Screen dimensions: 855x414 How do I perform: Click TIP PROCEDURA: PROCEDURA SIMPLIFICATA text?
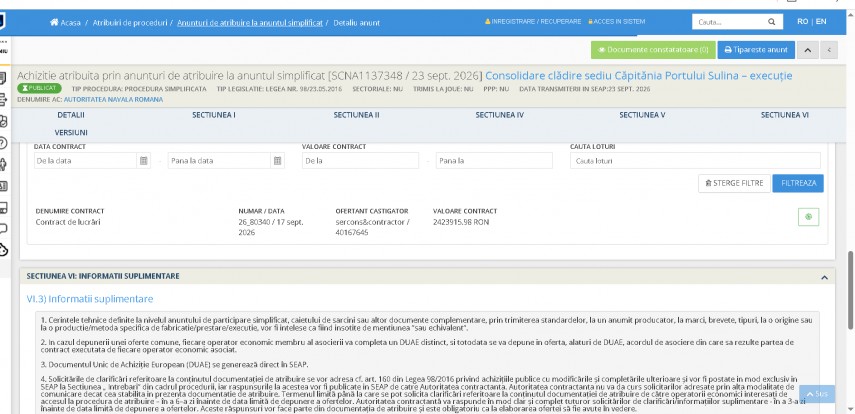coord(139,88)
